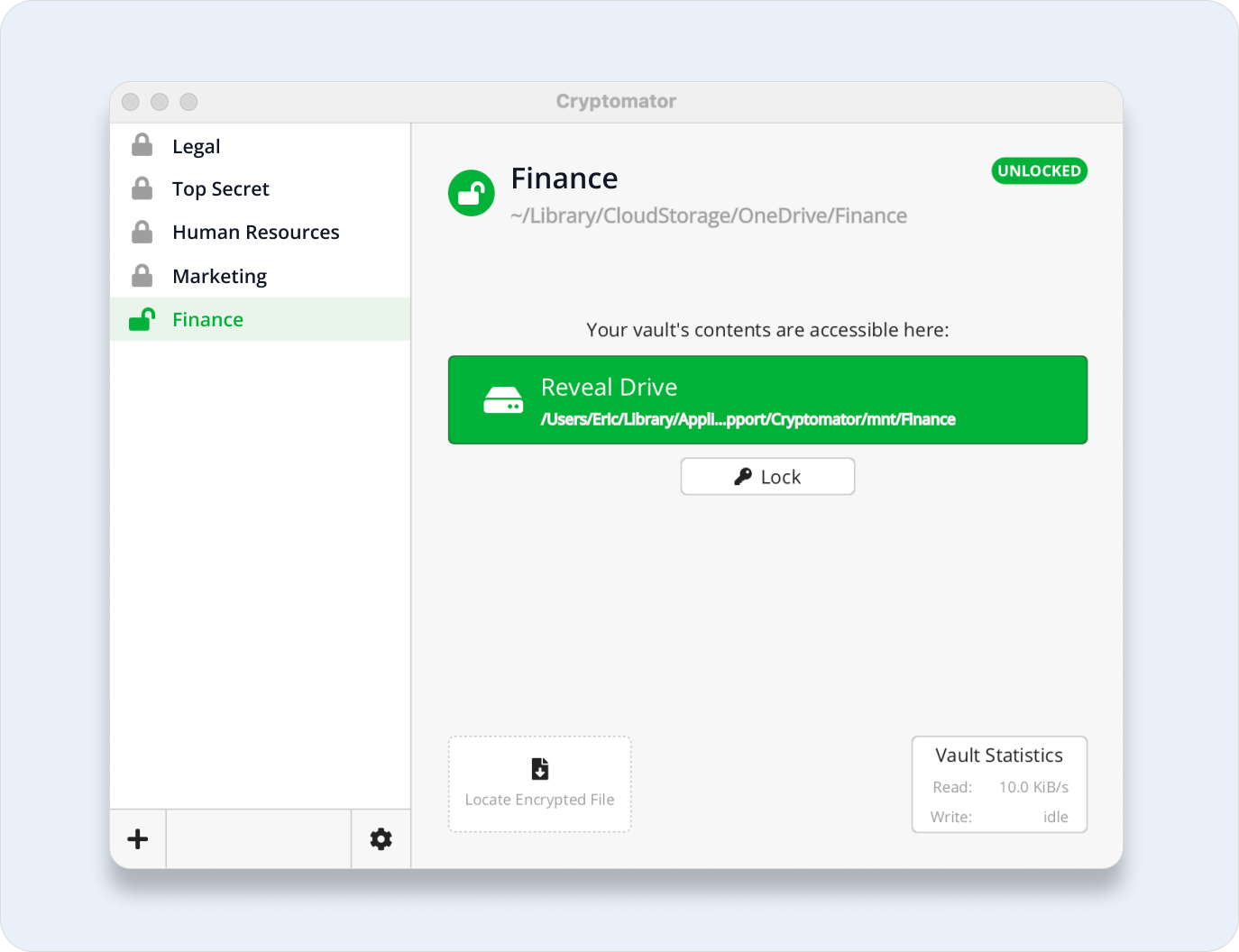Click the Reveal Drive label

click(609, 387)
